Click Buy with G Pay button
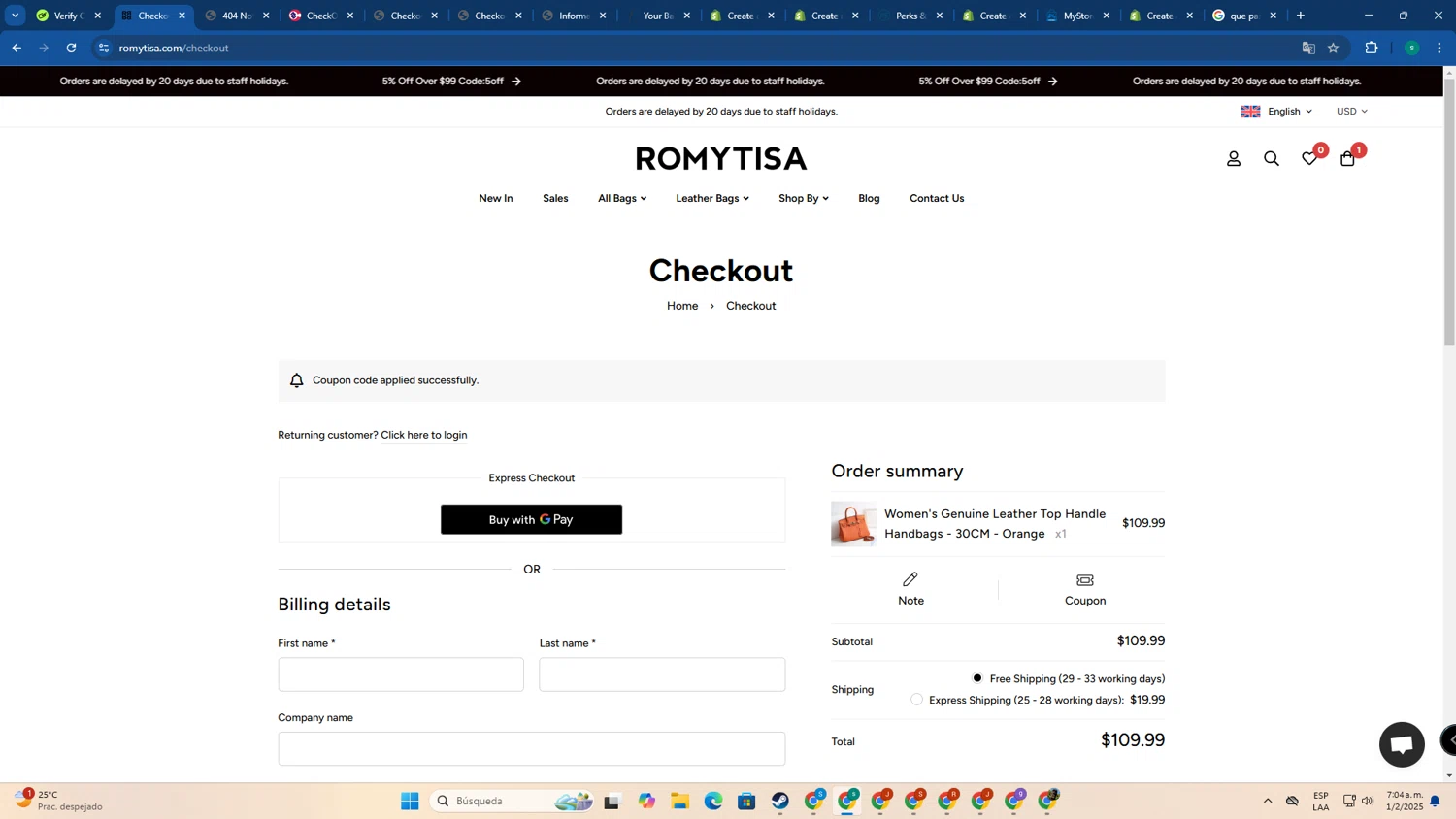Viewport: 1456px width, 819px height. coord(531,519)
